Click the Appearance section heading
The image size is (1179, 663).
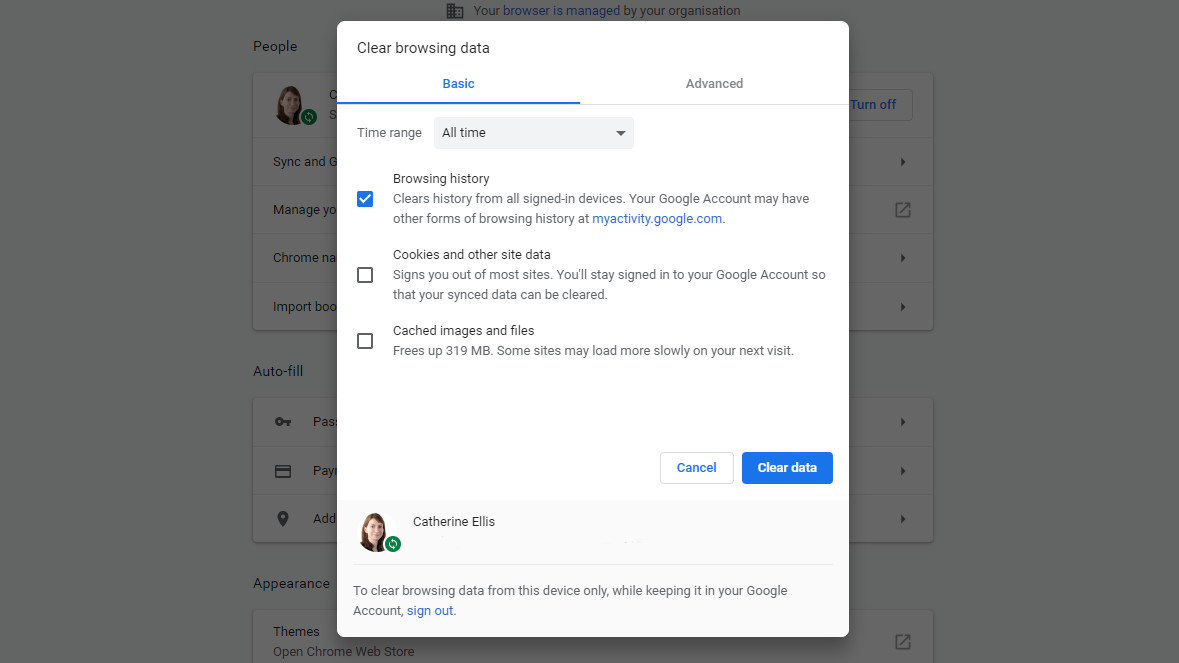tap(291, 584)
